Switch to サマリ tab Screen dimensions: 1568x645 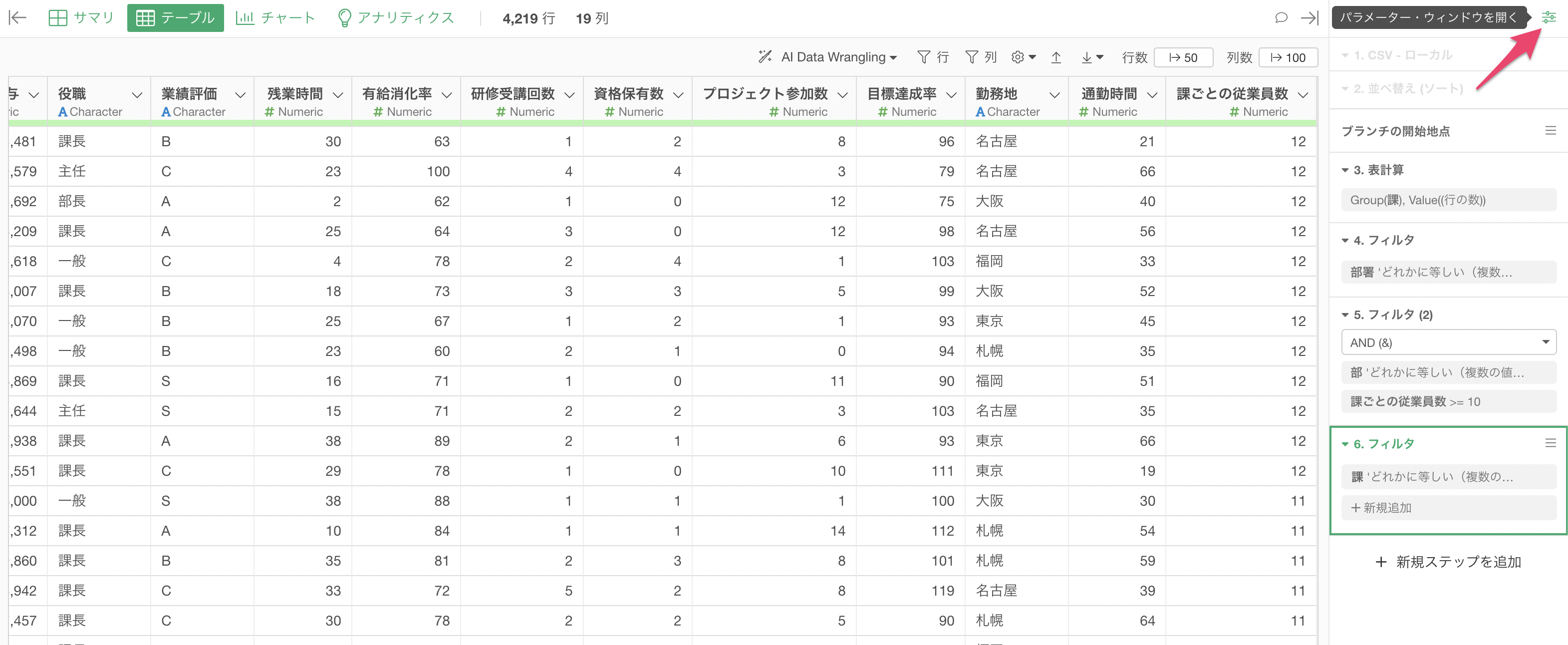tap(81, 17)
